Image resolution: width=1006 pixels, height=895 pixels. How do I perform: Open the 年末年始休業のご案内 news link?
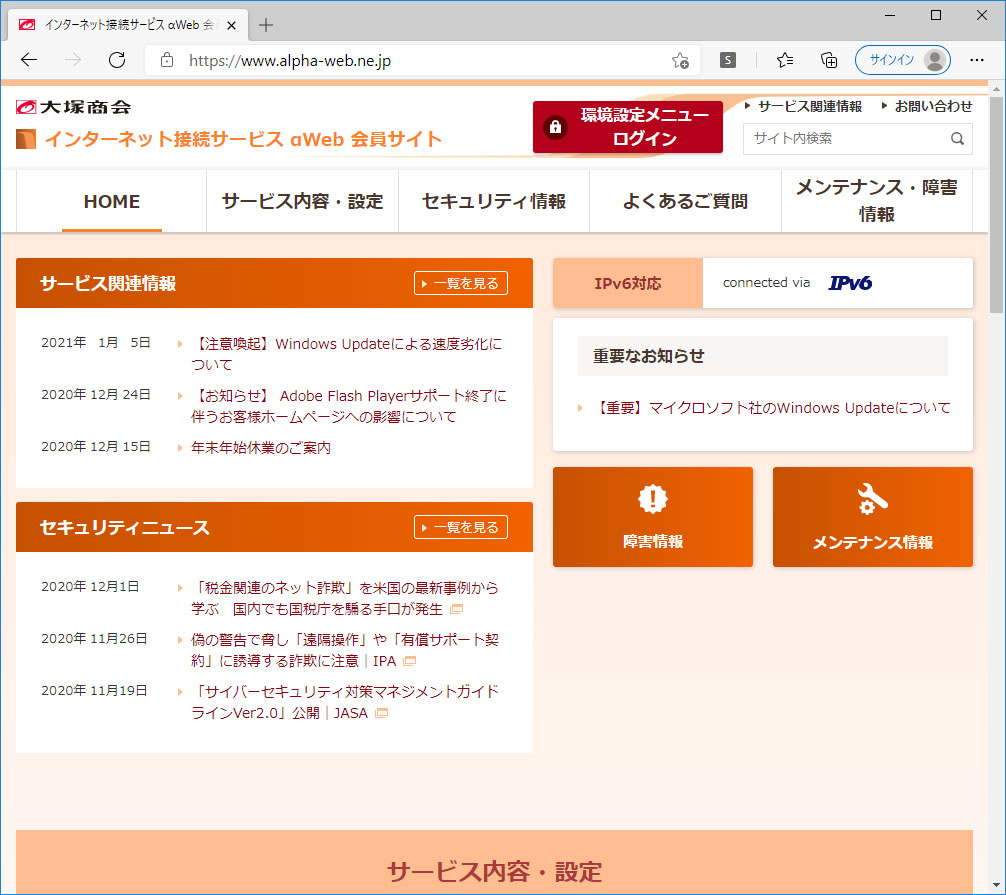click(x=261, y=448)
